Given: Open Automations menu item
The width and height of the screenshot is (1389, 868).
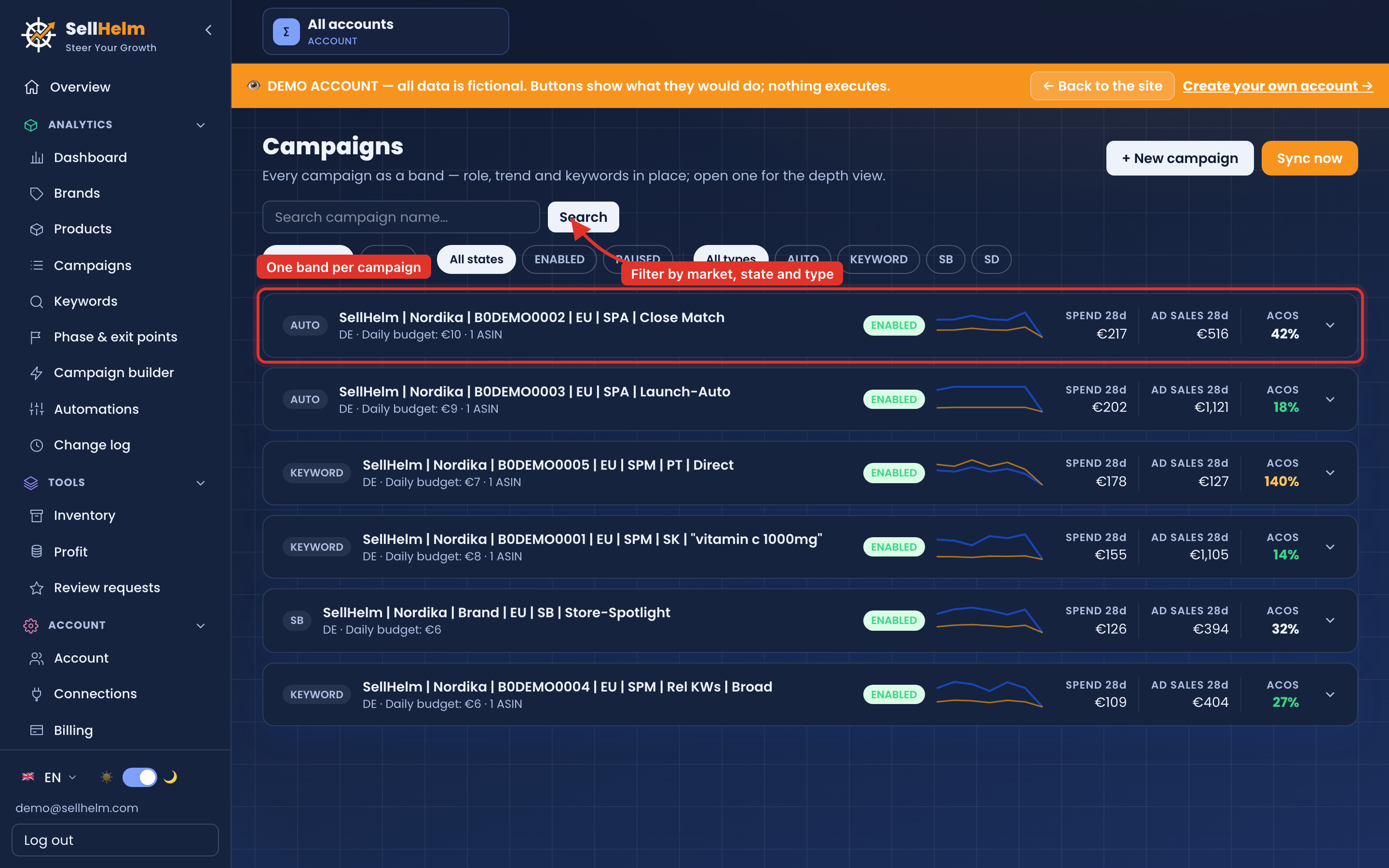Looking at the screenshot, I should coord(96,409).
